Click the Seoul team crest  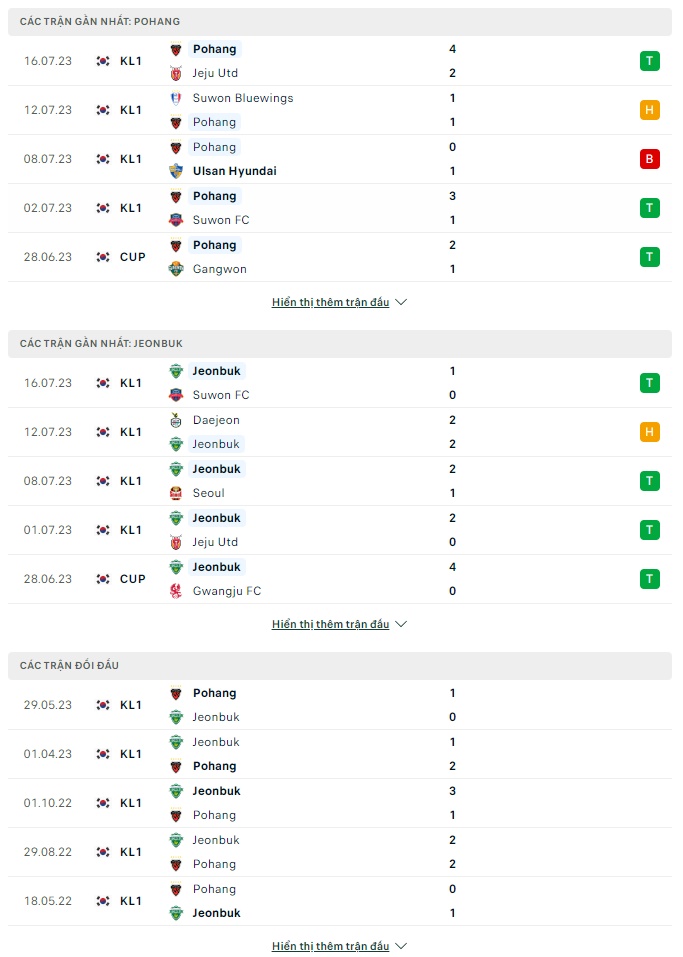(x=177, y=493)
